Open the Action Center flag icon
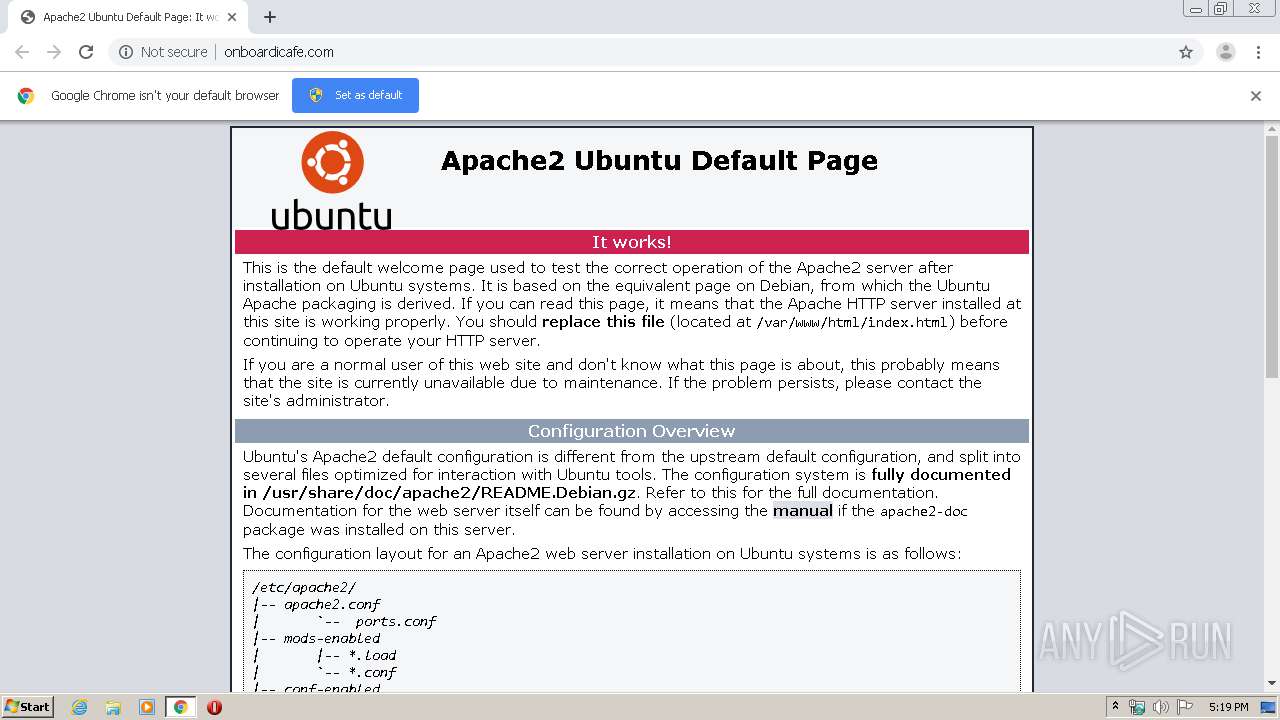1280x720 pixels. click(x=1185, y=707)
